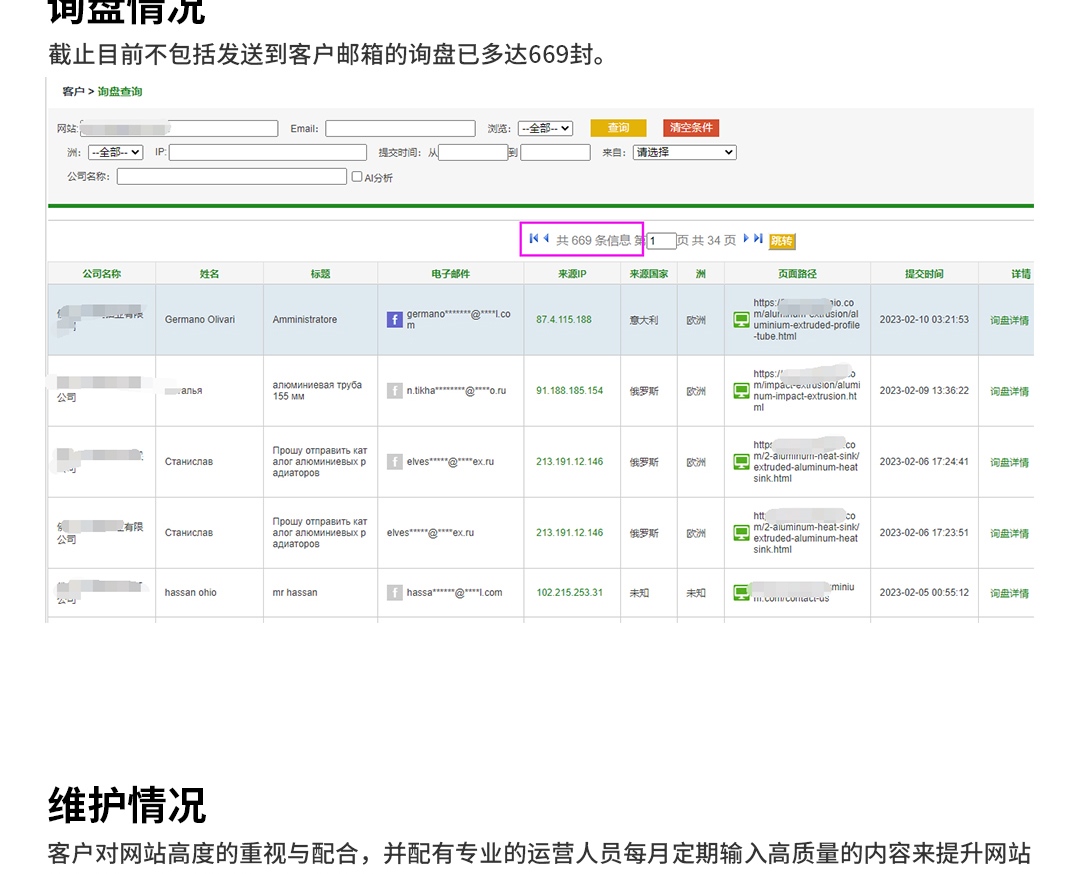Click the timestamp 2023-02-05 00:55:12
Screen dimensions: 1080x874
(924, 592)
